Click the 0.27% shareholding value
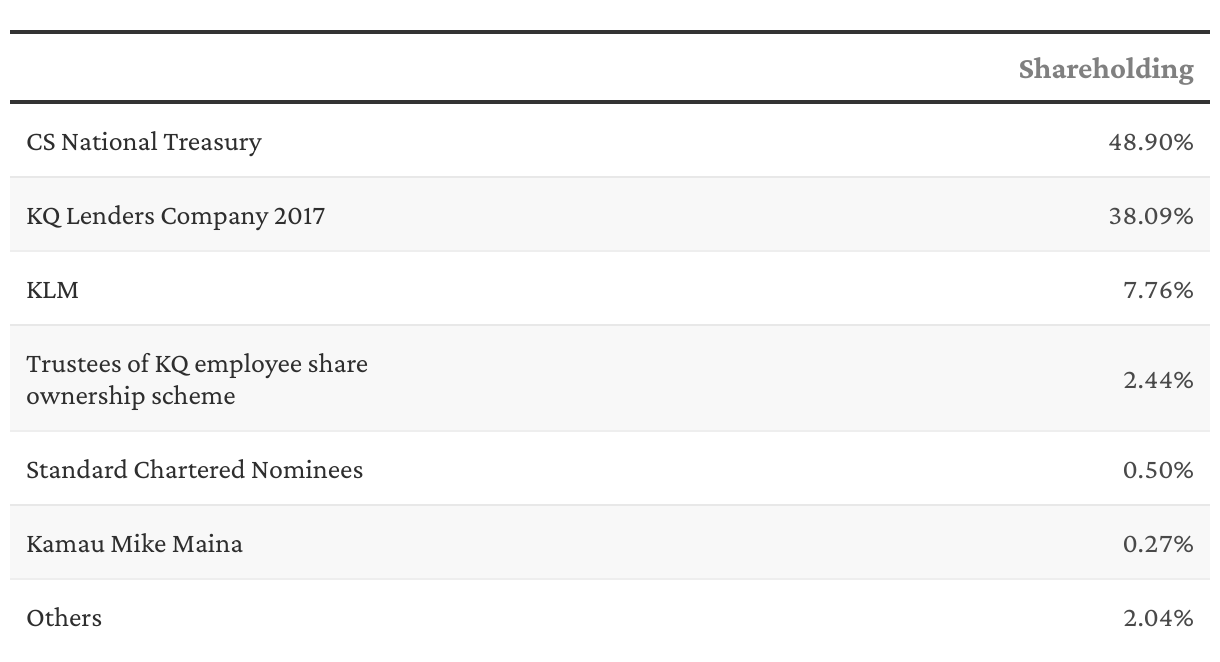 [x=1158, y=544]
